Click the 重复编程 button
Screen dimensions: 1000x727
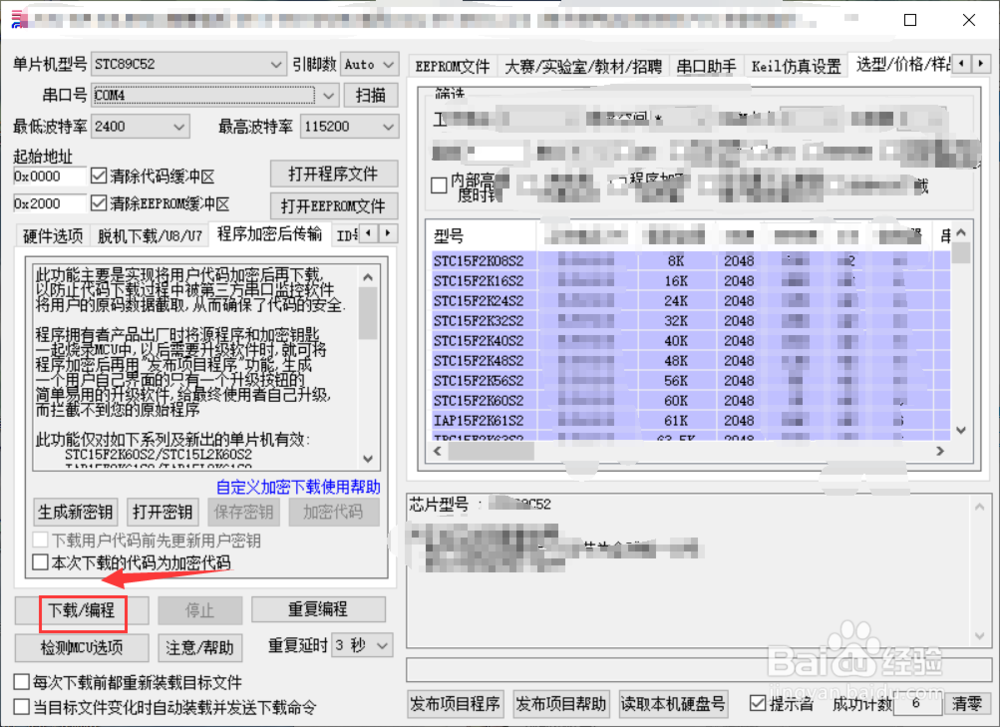point(318,609)
